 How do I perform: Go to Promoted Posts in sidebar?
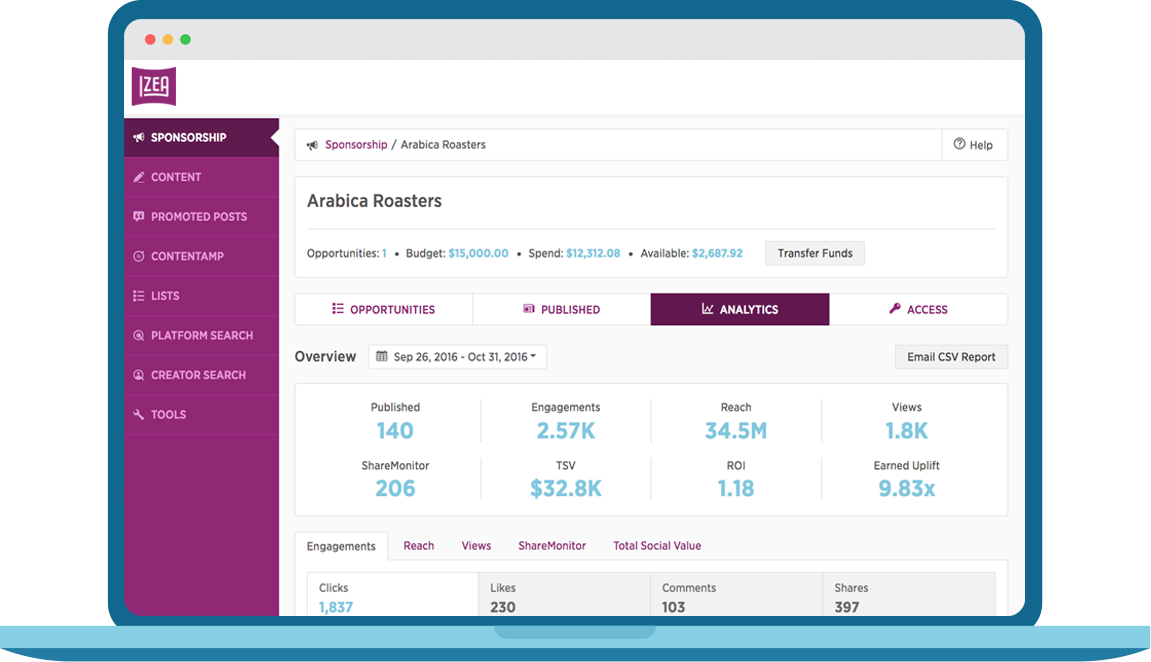[202, 217]
